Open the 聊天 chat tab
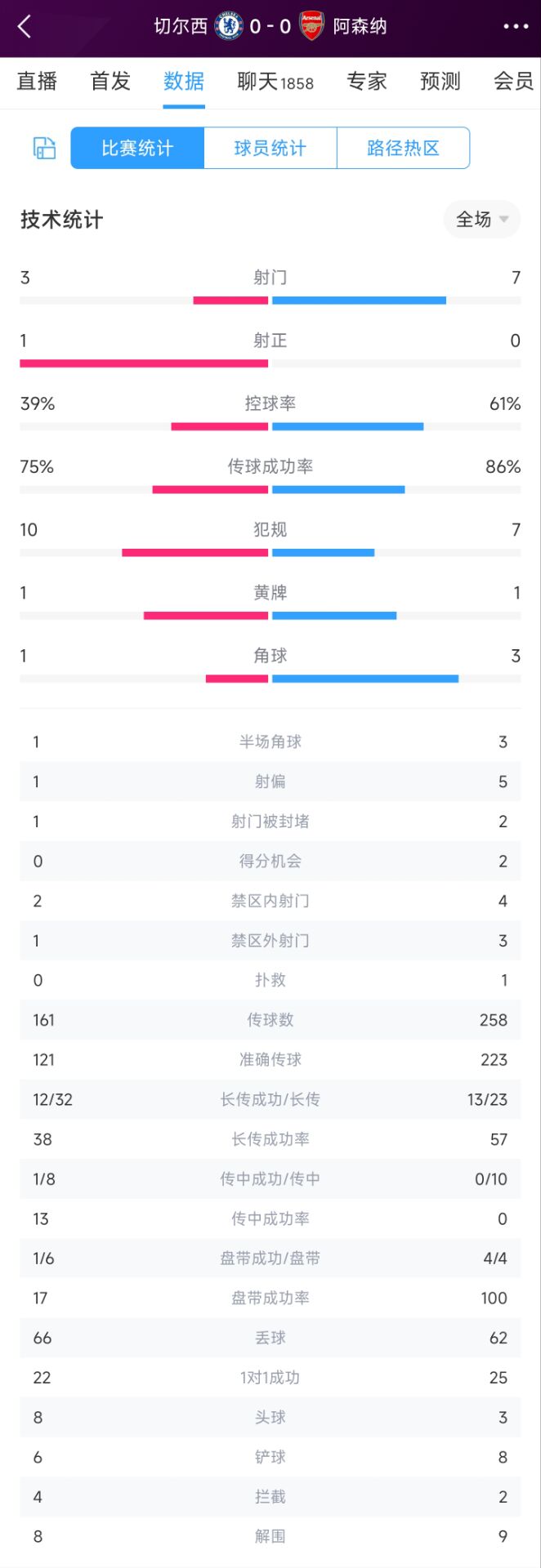Screen dimensions: 541x1568 275,81
